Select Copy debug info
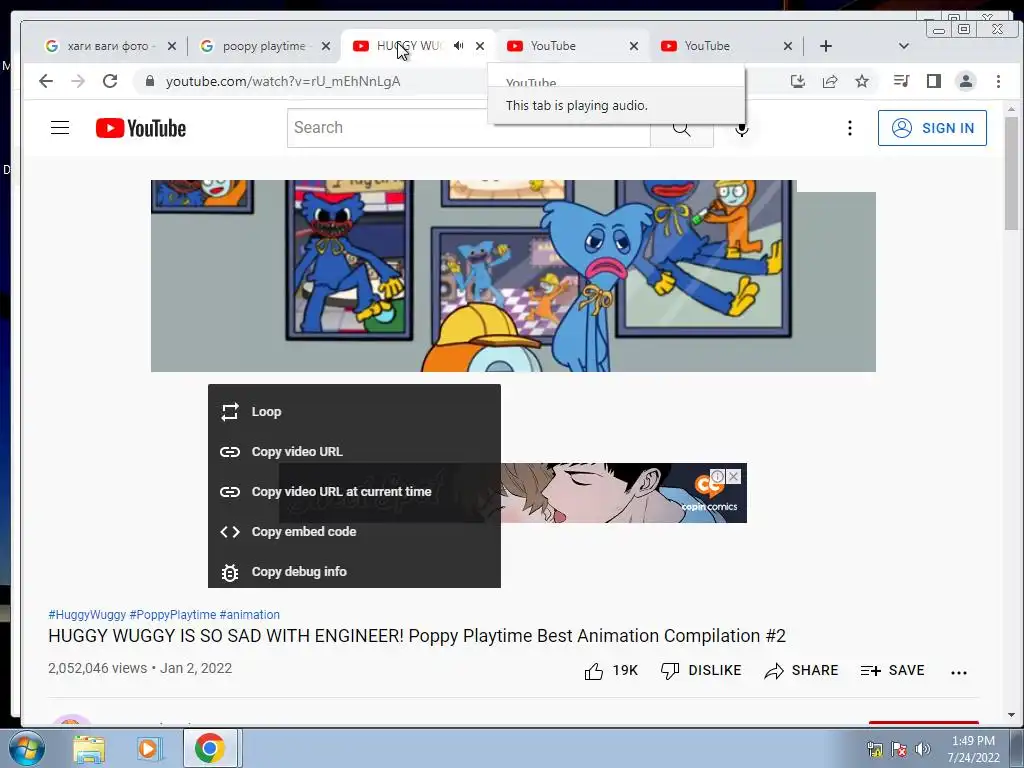This screenshot has width=1024, height=768. (354, 571)
